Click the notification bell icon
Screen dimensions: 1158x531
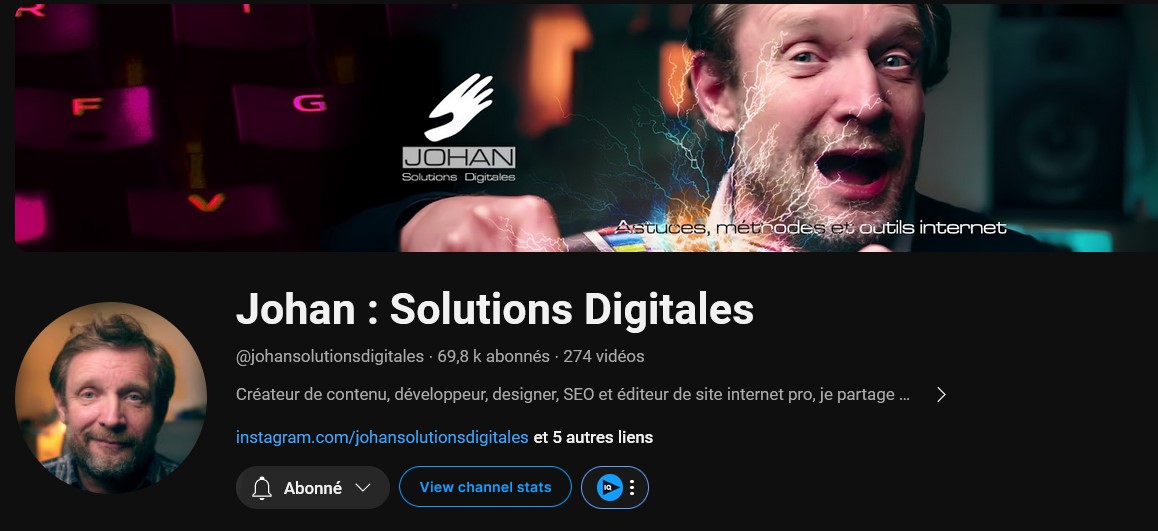(262, 488)
